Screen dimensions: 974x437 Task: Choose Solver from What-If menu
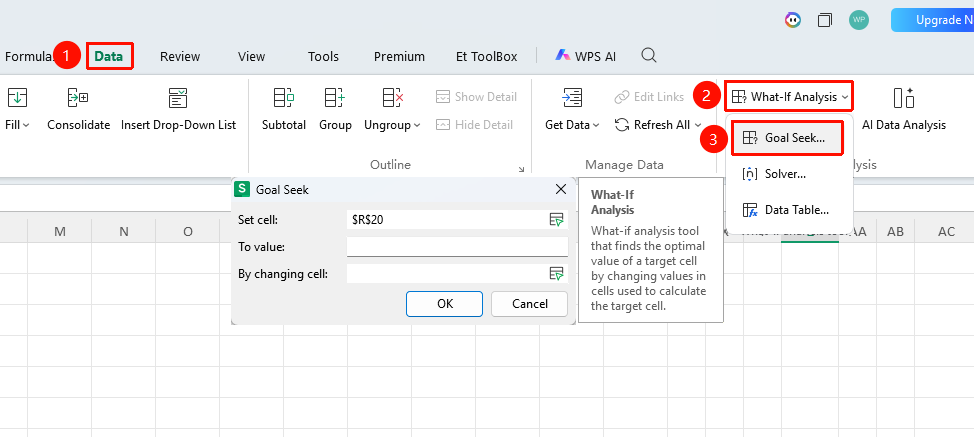pyautogui.click(x=786, y=174)
